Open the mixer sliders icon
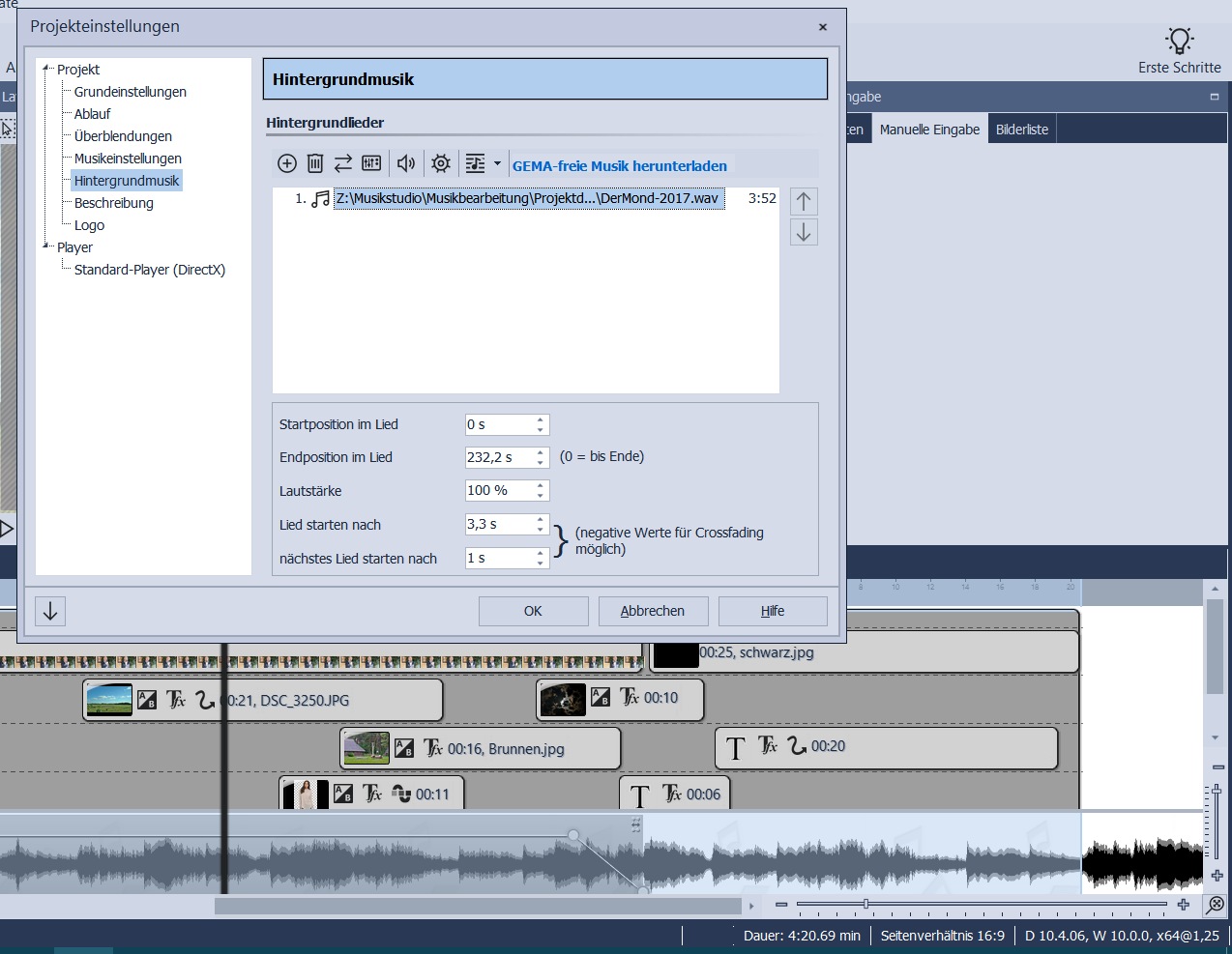1232x954 pixels. 371,163
